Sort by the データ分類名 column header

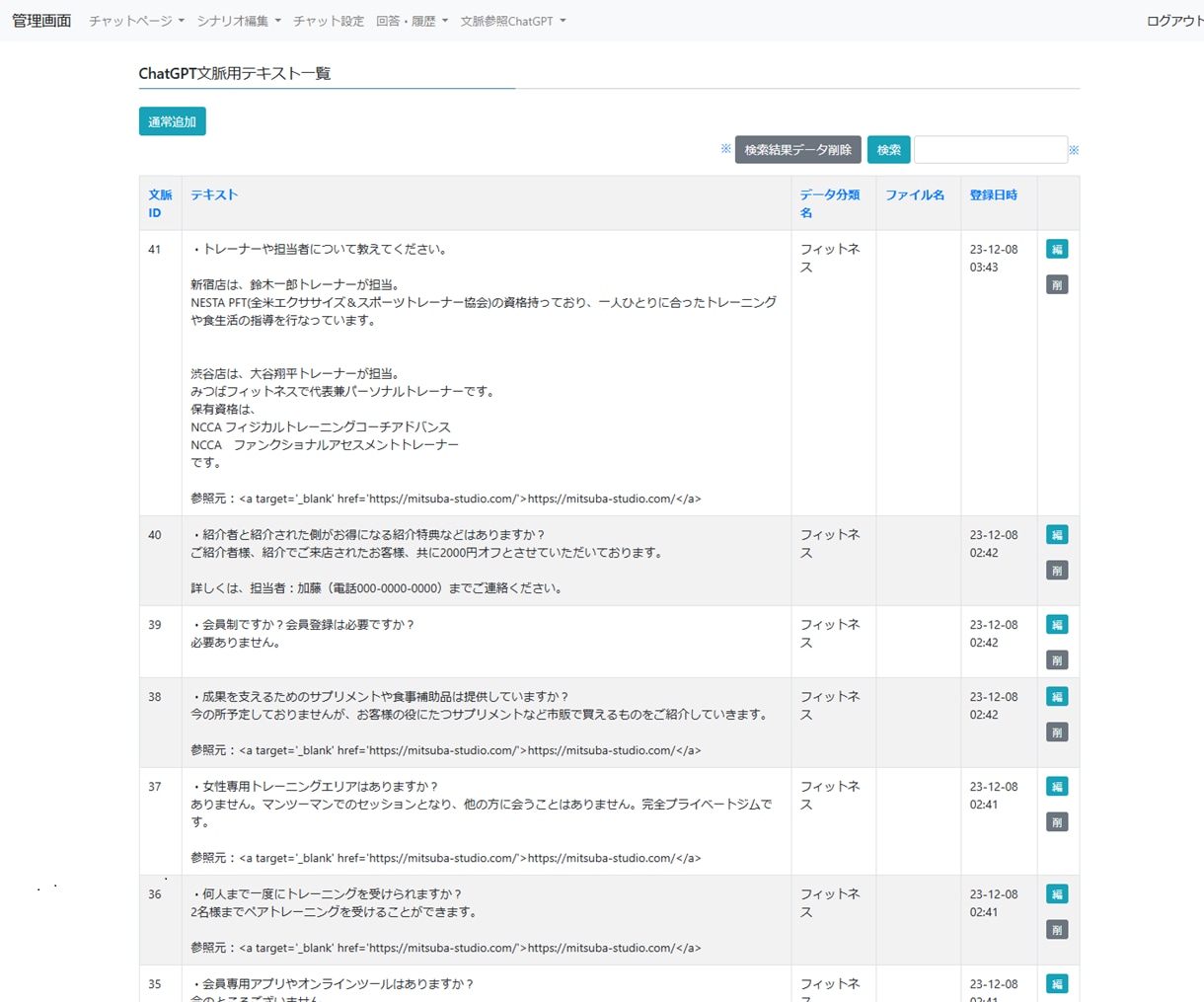829,203
